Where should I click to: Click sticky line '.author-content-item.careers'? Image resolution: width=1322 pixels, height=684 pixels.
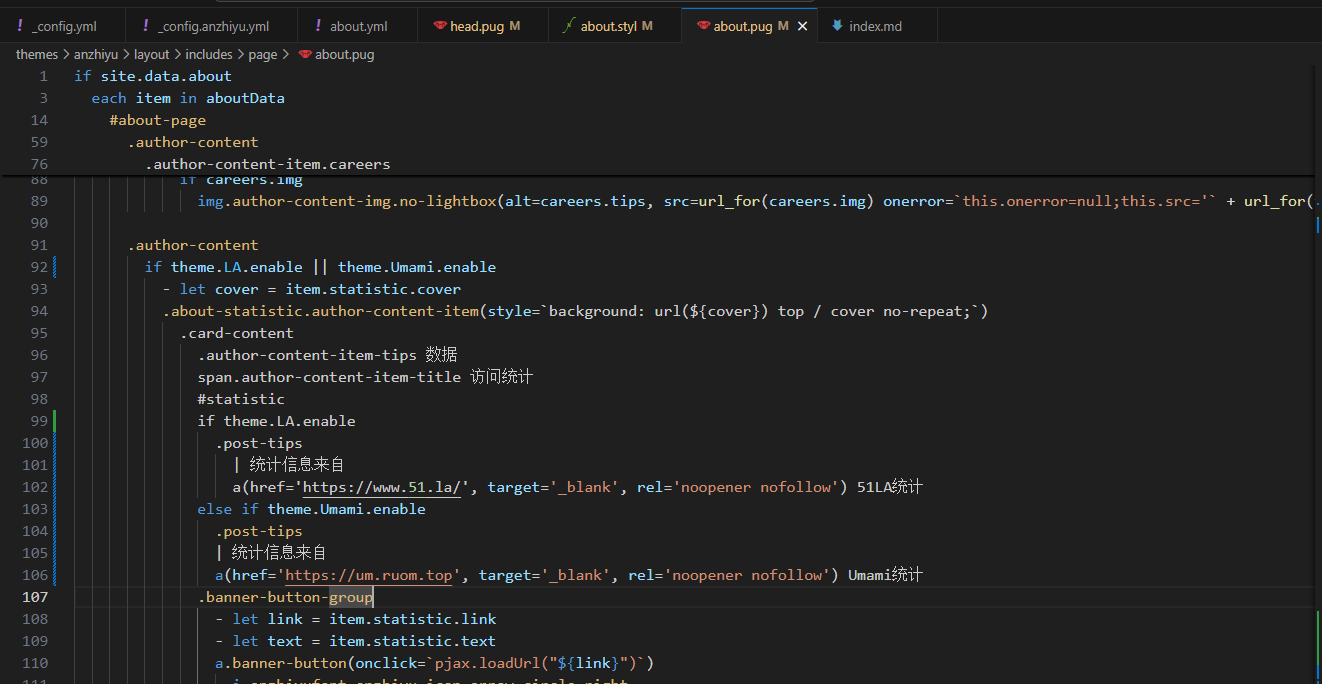click(267, 164)
